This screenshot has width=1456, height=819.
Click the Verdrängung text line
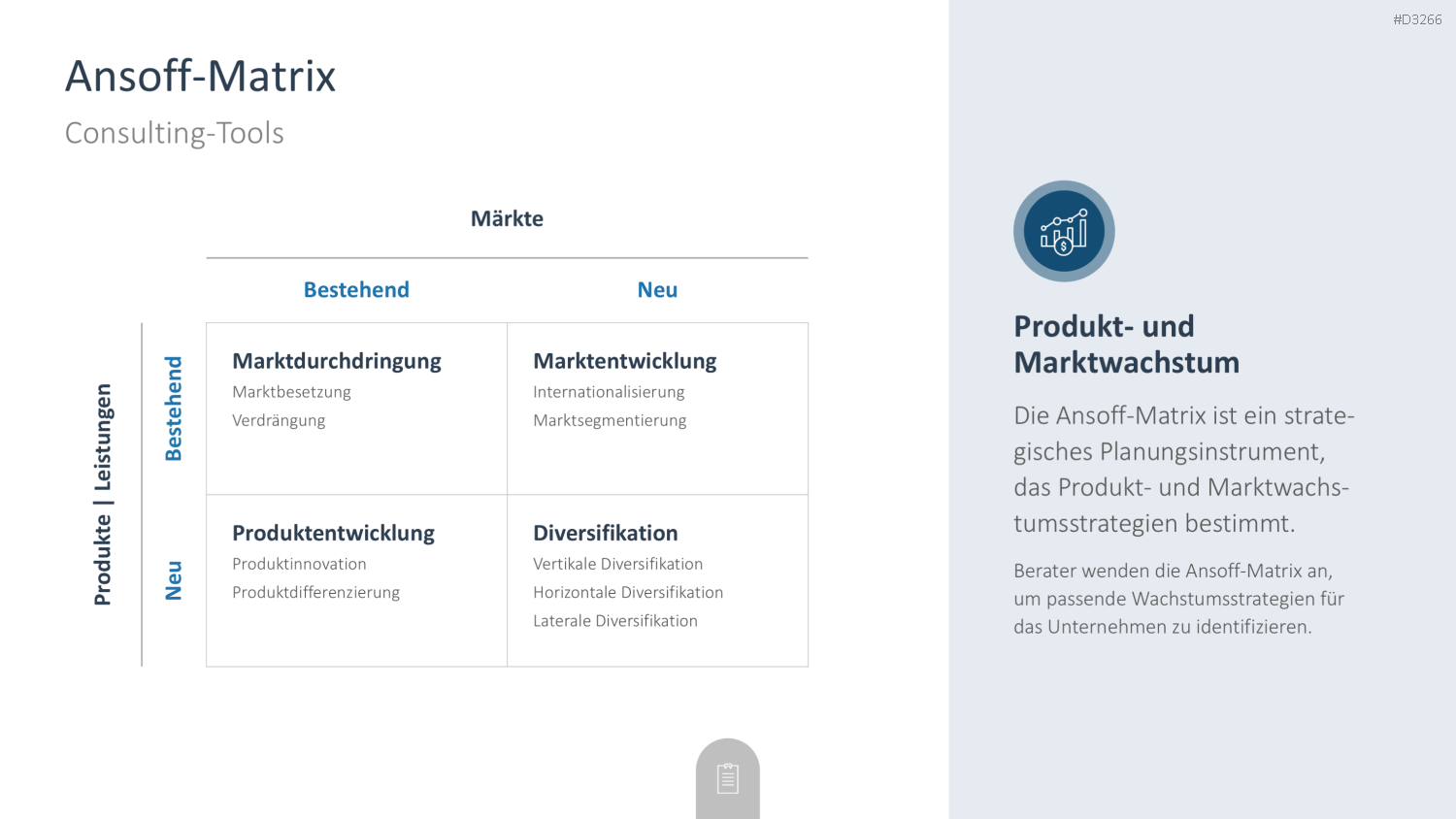[x=279, y=420]
